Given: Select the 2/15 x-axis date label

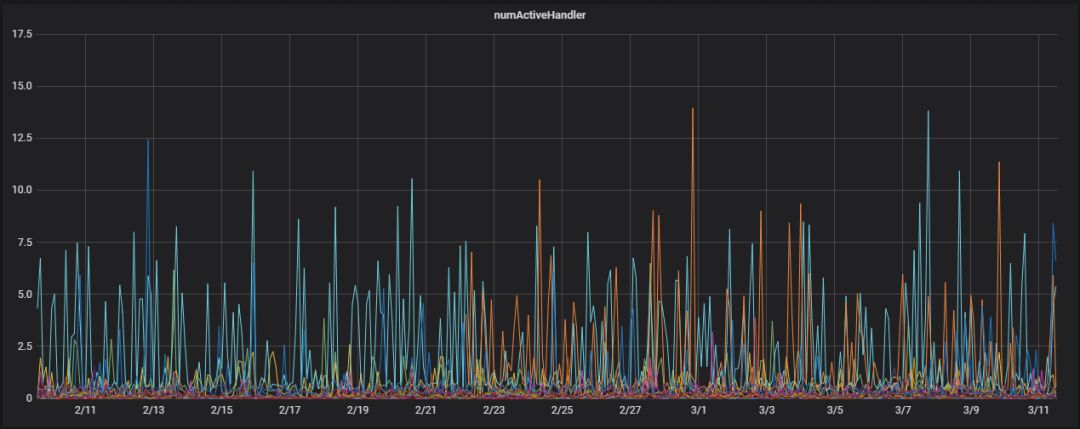Looking at the screenshot, I should 221,410.
